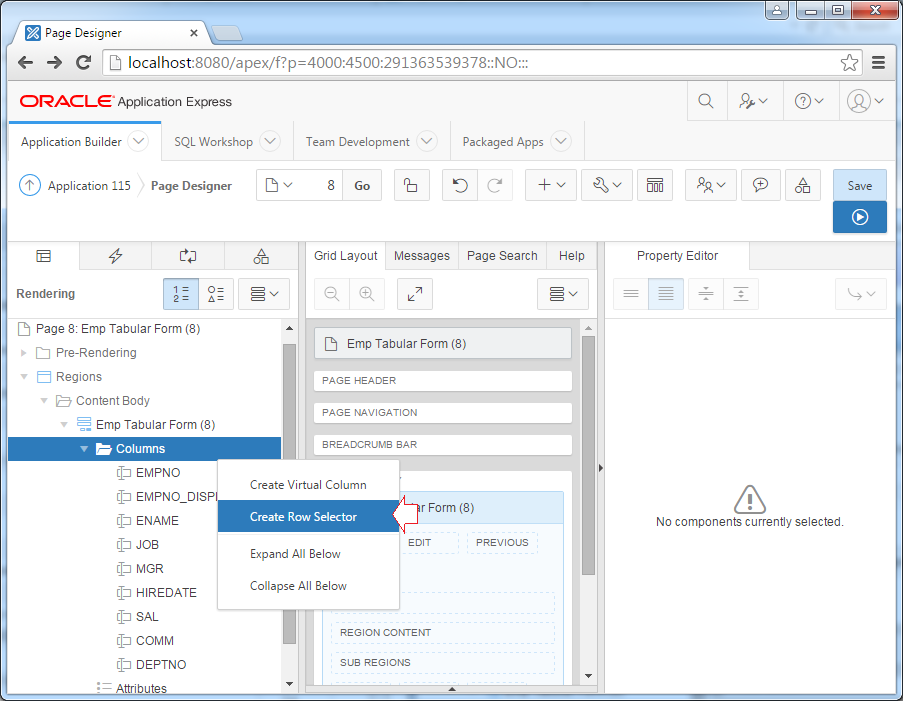Image resolution: width=903 pixels, height=701 pixels.
Task: Click the page number input field
Action: coord(321,185)
